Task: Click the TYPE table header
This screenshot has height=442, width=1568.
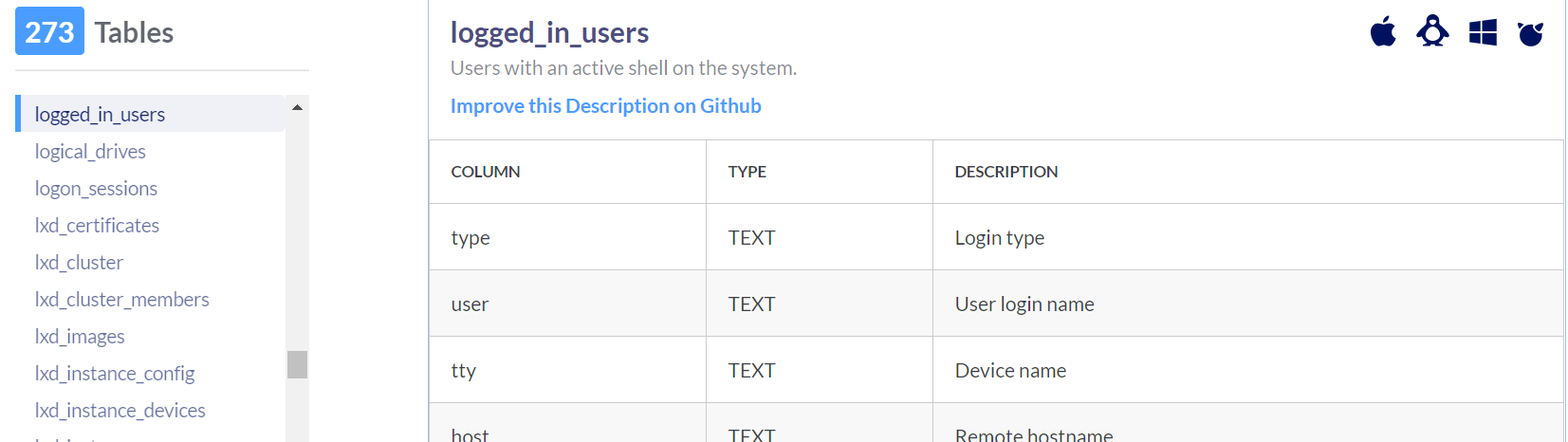Action: 747,172
